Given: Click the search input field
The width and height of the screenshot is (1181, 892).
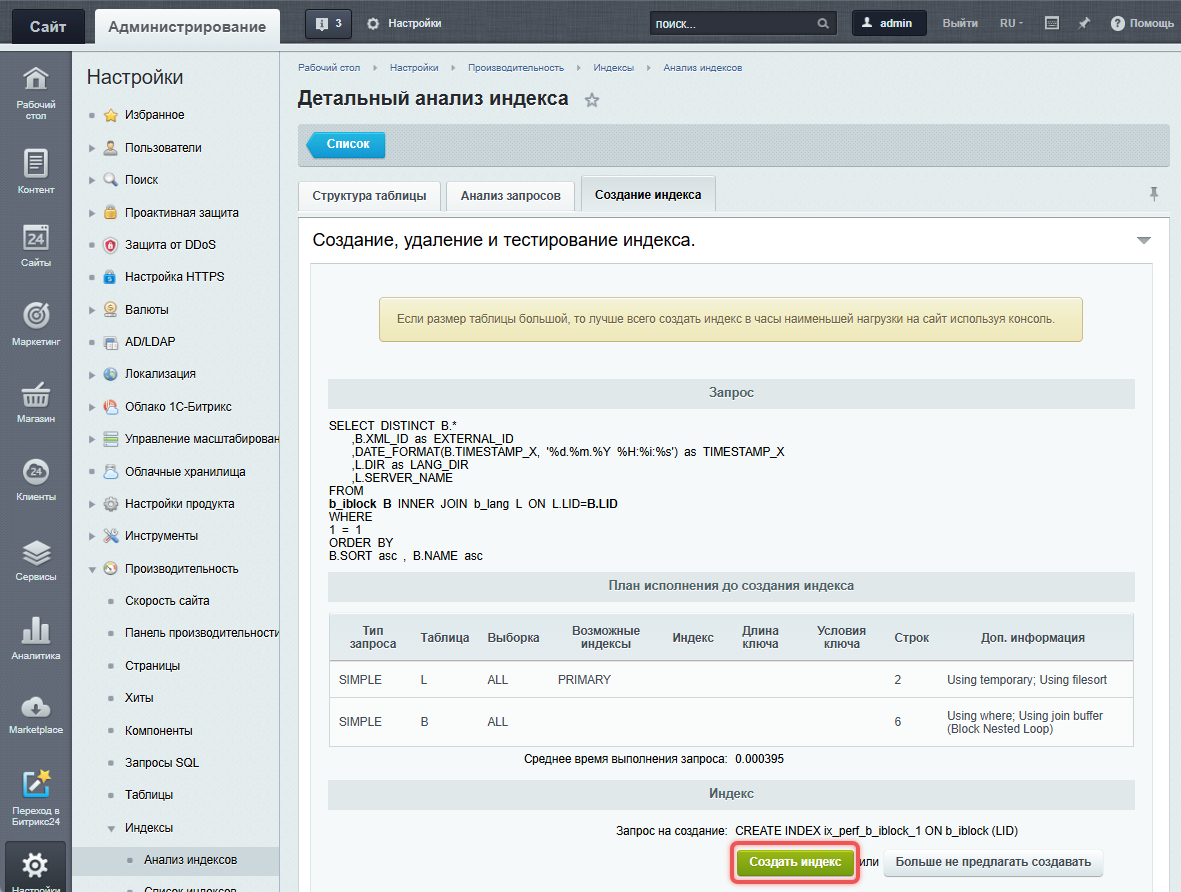Looking at the screenshot, I should point(732,23).
